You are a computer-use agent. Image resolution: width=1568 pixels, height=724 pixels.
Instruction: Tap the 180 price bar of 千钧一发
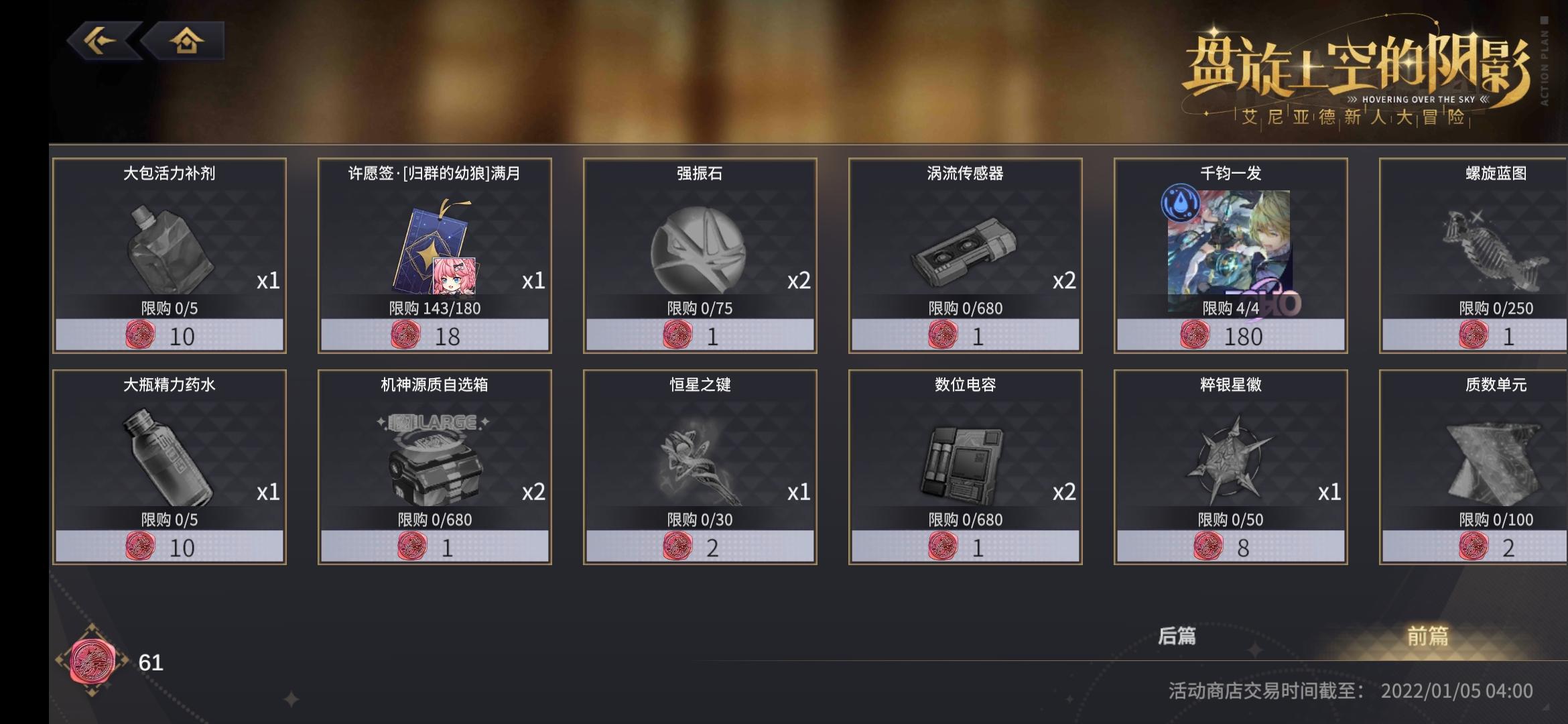(1231, 335)
